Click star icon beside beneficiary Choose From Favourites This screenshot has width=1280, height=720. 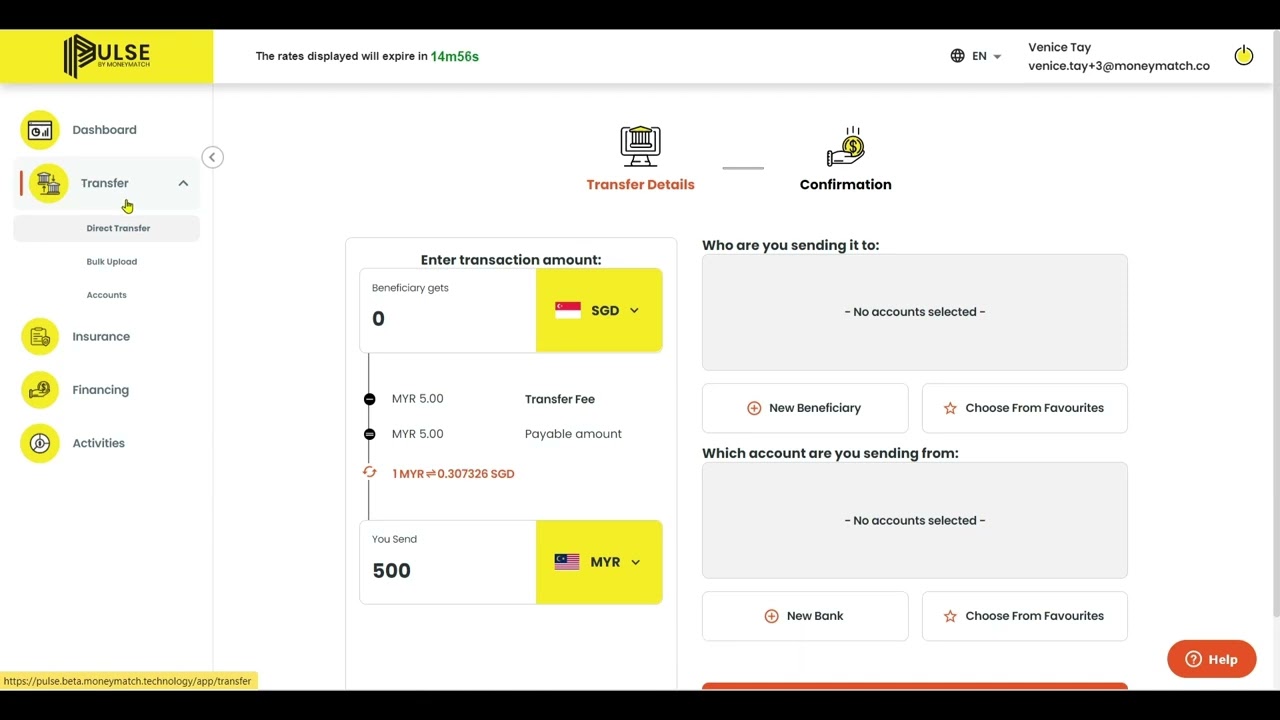pos(950,408)
